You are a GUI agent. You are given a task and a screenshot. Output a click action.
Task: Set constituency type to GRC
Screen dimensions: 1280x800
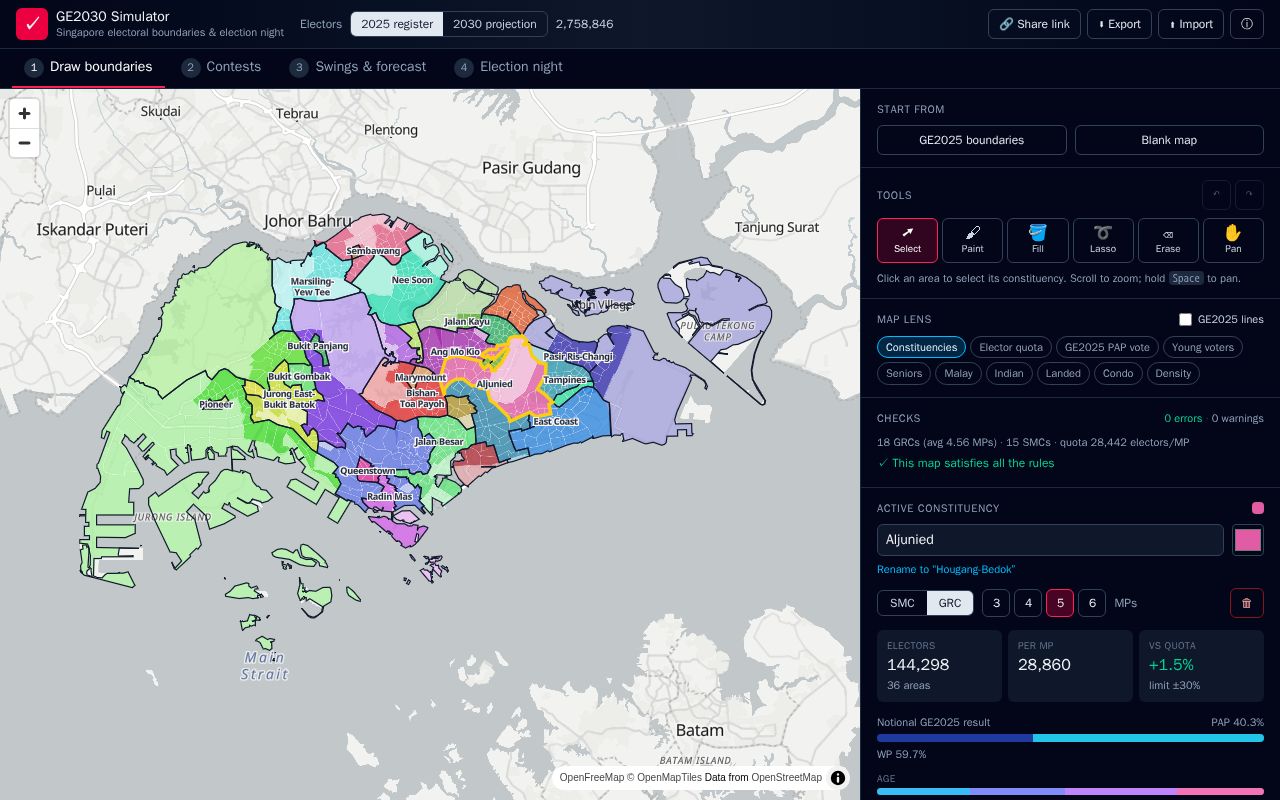pyautogui.click(x=950, y=603)
